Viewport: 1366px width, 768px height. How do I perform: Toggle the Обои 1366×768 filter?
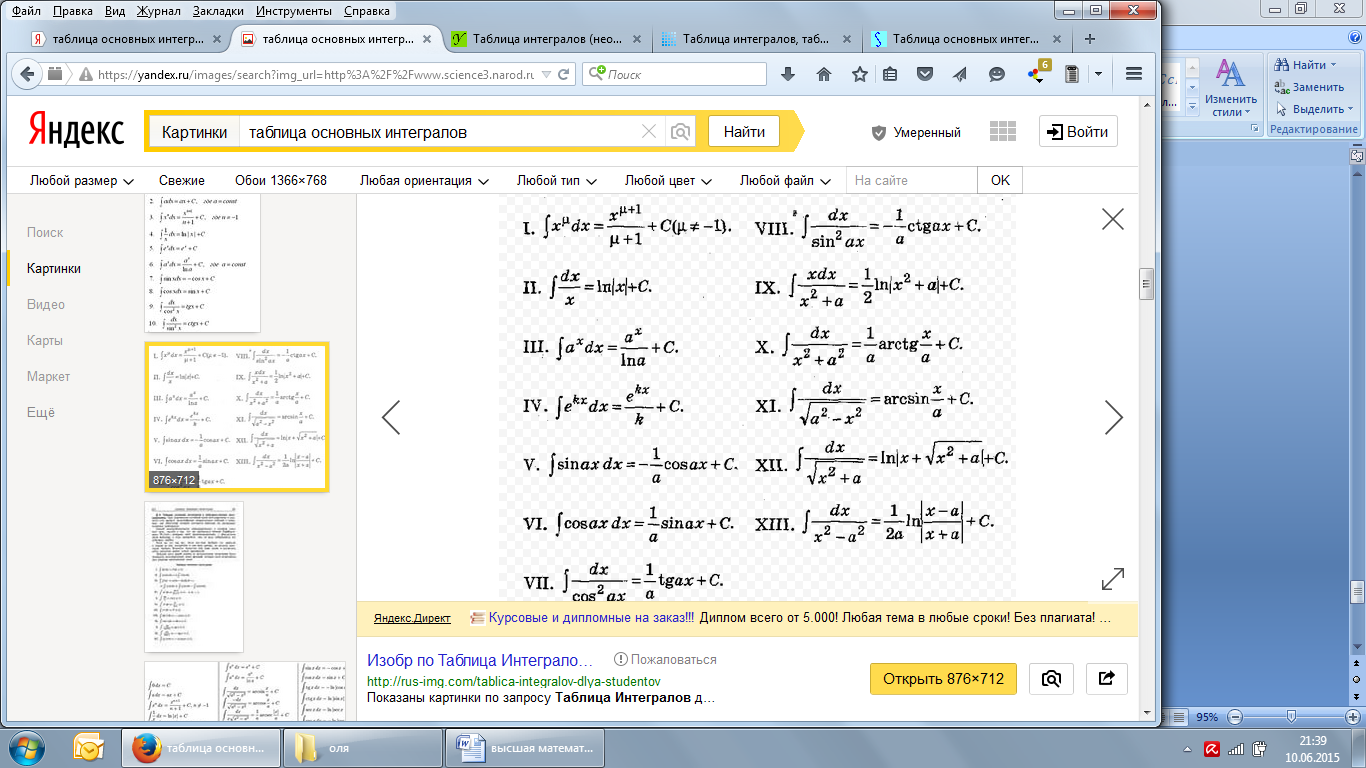pyautogui.click(x=281, y=181)
